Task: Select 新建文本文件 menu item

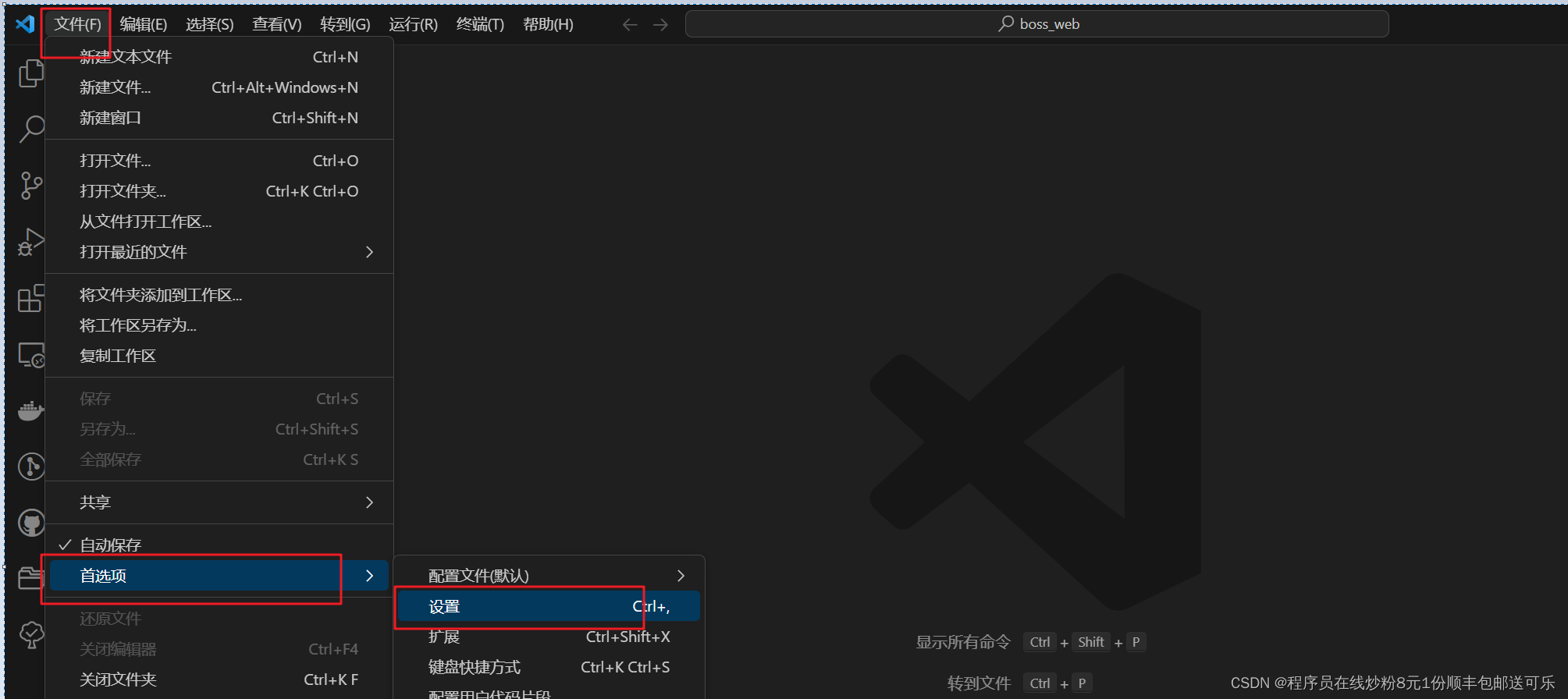Action: (x=219, y=57)
